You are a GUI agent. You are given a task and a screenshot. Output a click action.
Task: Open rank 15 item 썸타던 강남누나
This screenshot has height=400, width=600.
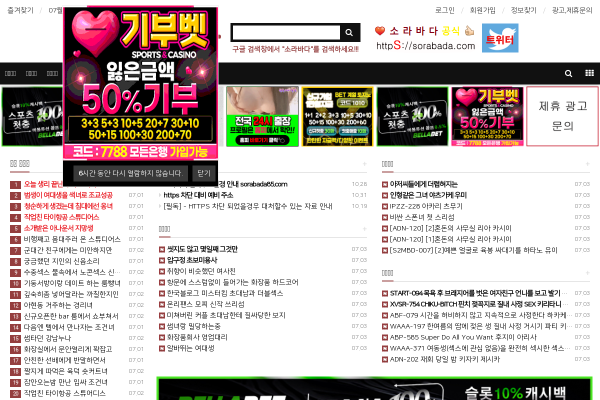(x=47, y=338)
